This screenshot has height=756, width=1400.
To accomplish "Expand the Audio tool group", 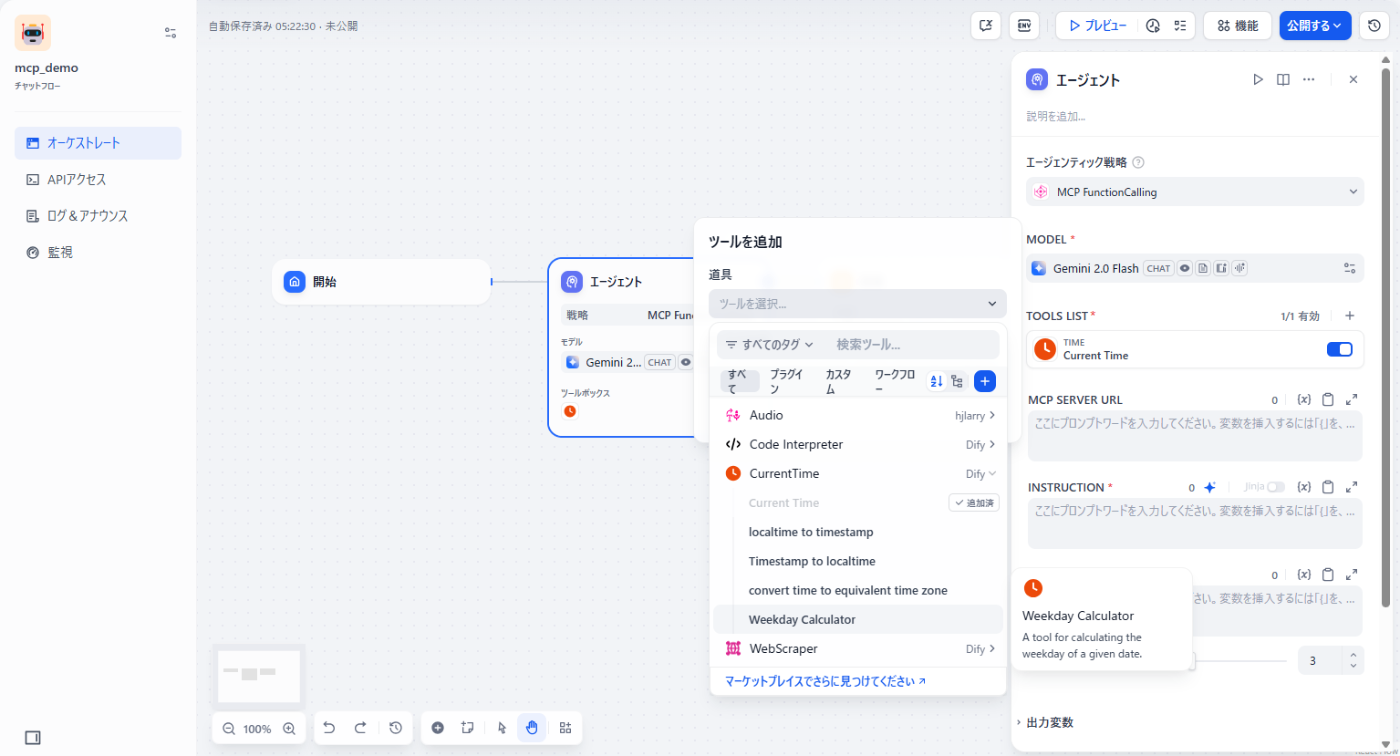I will point(858,415).
